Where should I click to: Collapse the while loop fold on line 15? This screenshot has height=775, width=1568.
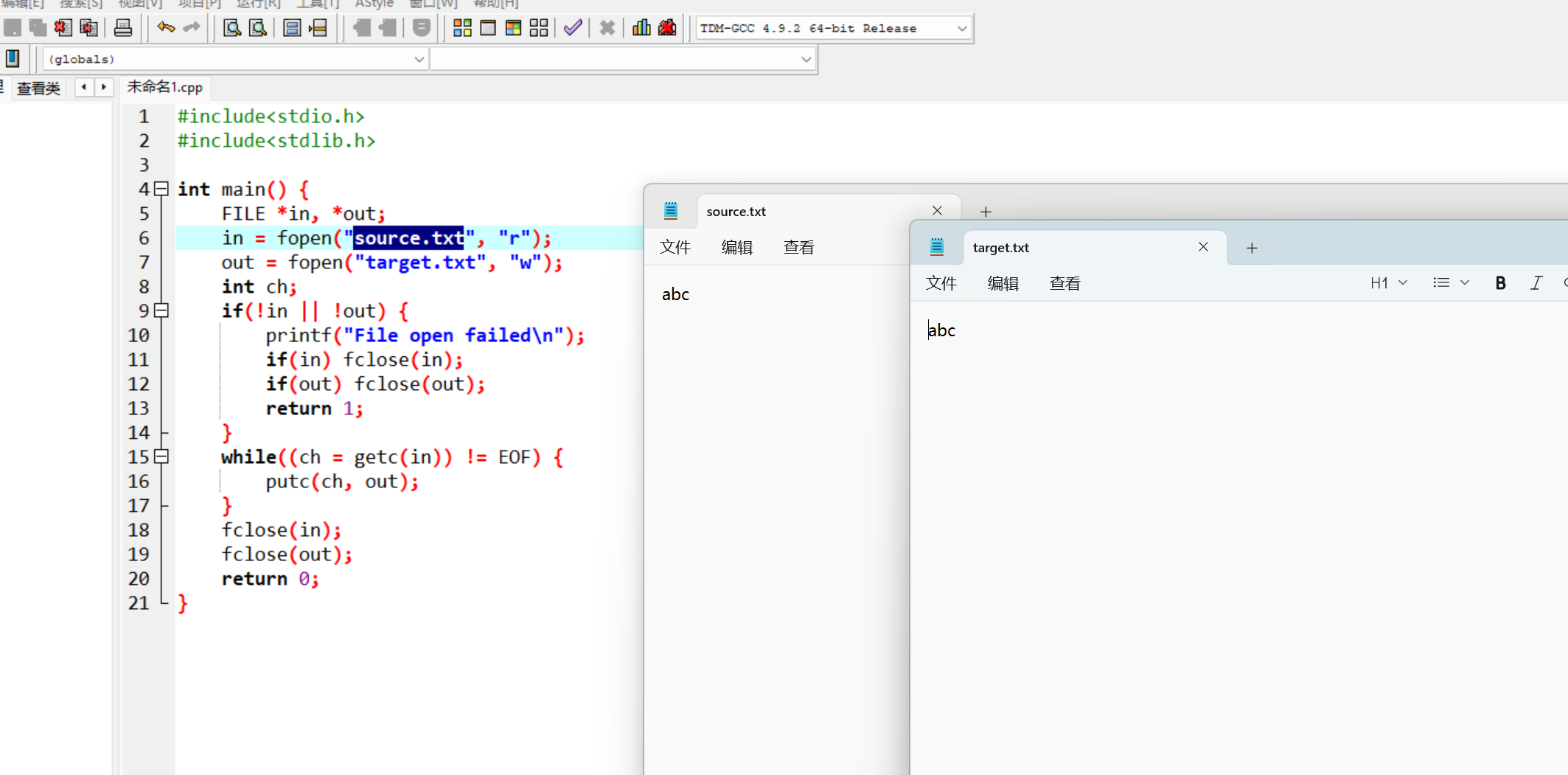161,456
